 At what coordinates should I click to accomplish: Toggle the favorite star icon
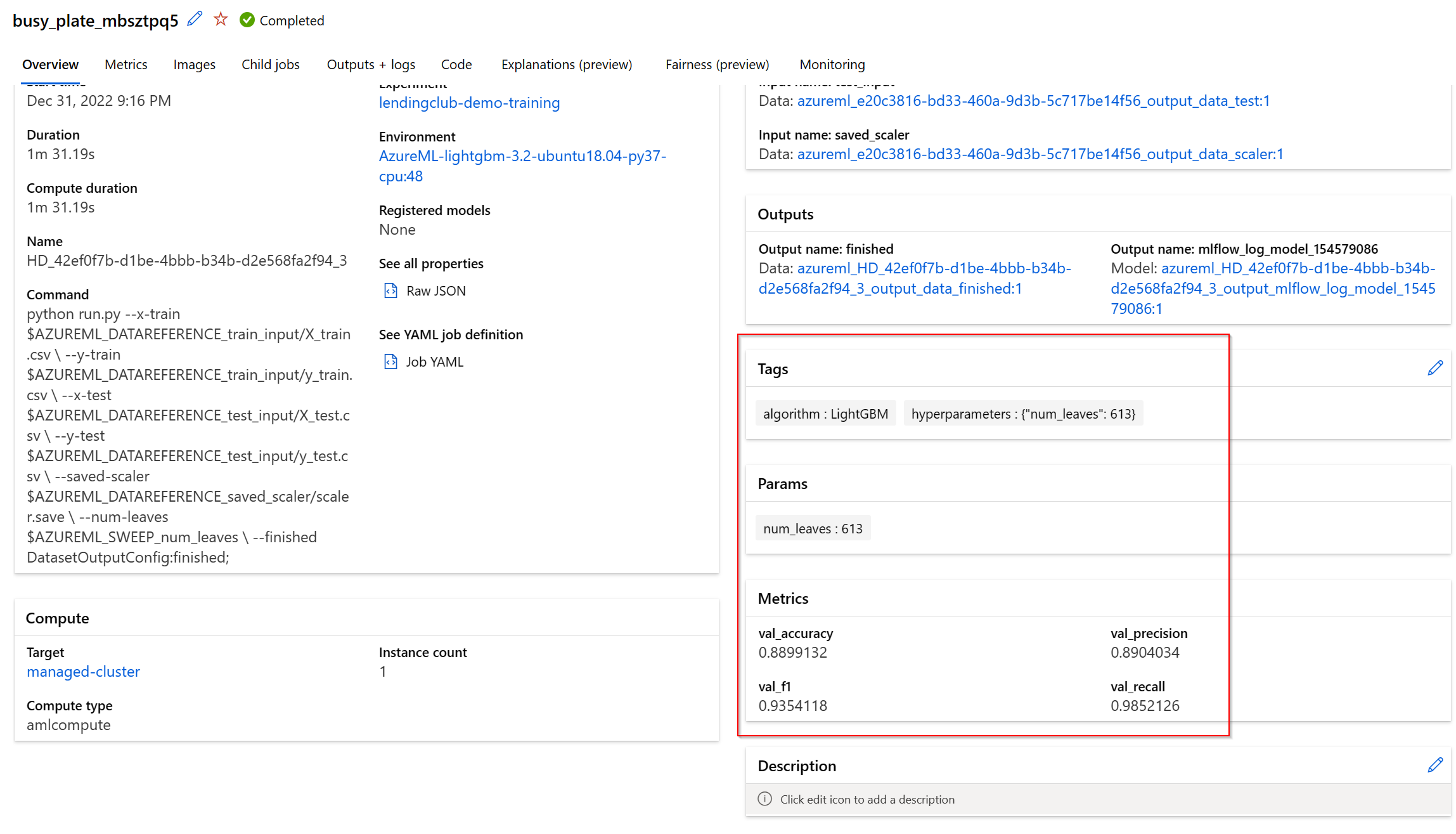pyautogui.click(x=221, y=19)
